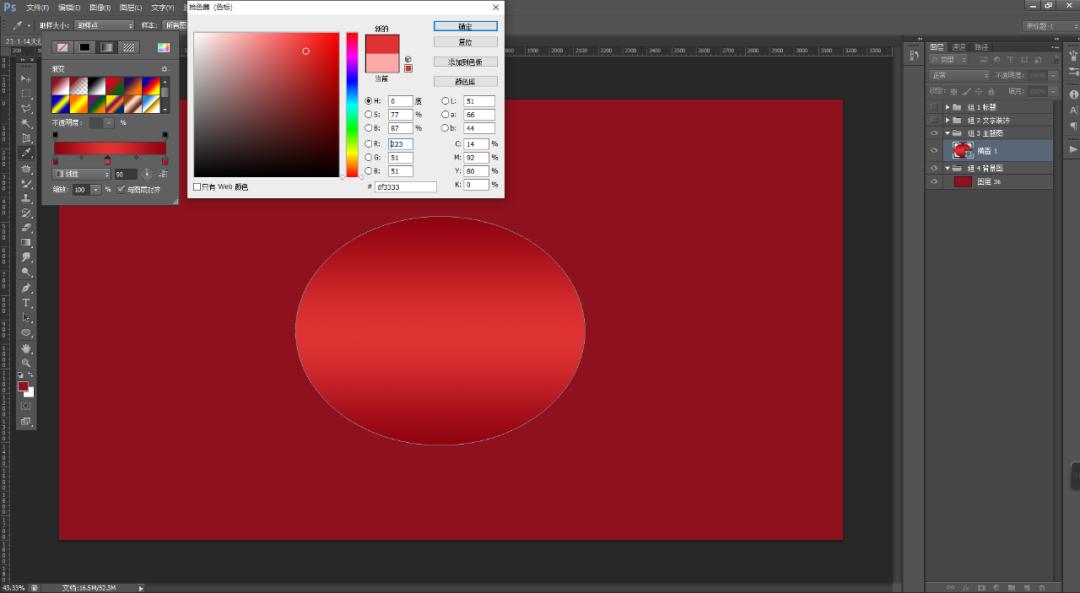1080x593 pixels.
Task: Select the Lasso tool
Action: pos(26,108)
